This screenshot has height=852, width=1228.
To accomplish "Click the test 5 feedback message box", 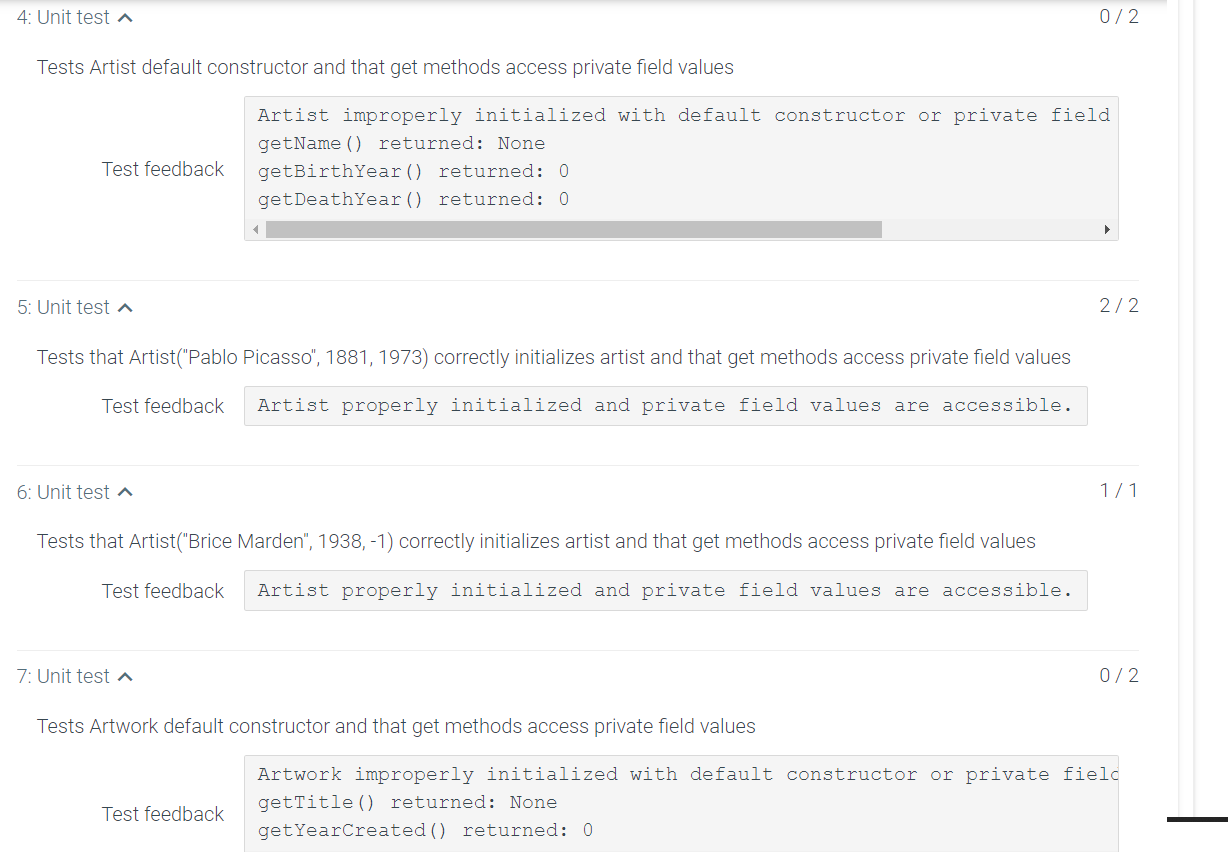I will (x=666, y=405).
